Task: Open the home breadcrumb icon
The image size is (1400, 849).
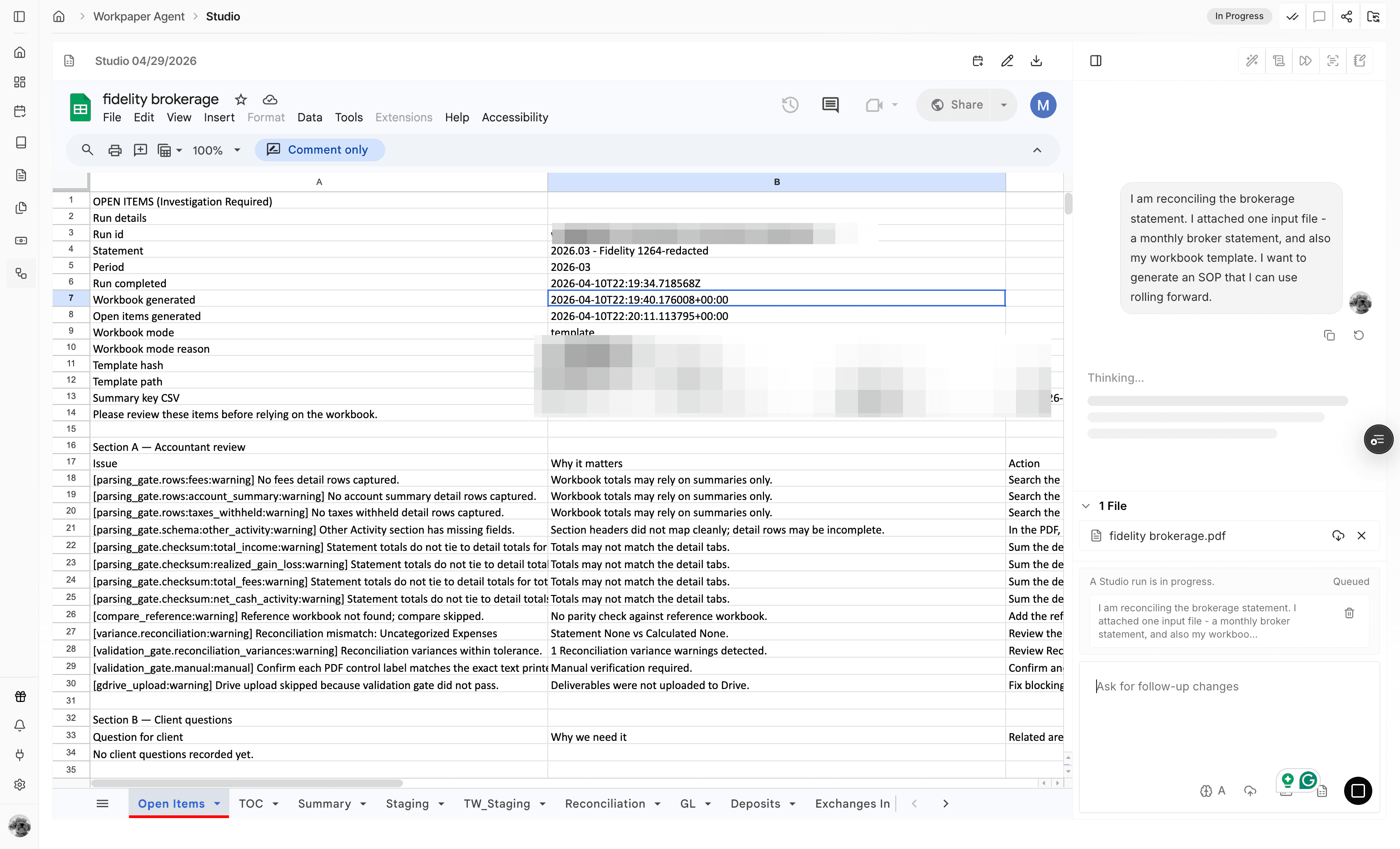Action: (x=59, y=16)
